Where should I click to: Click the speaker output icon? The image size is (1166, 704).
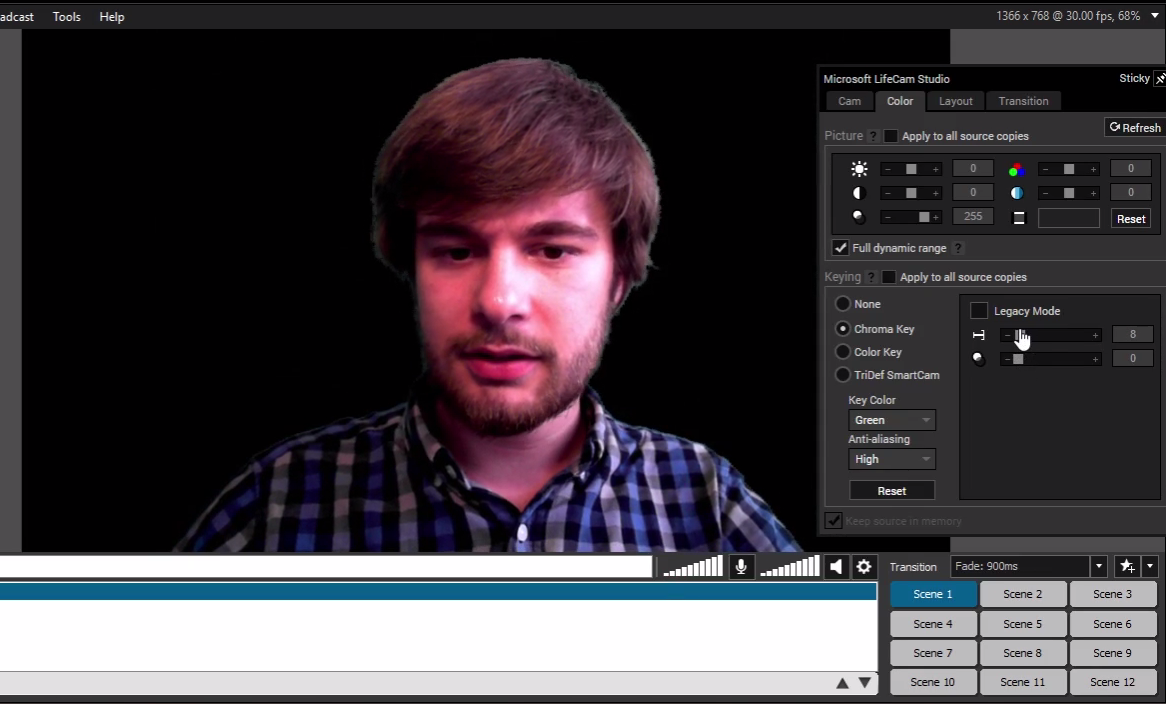[x=836, y=566]
